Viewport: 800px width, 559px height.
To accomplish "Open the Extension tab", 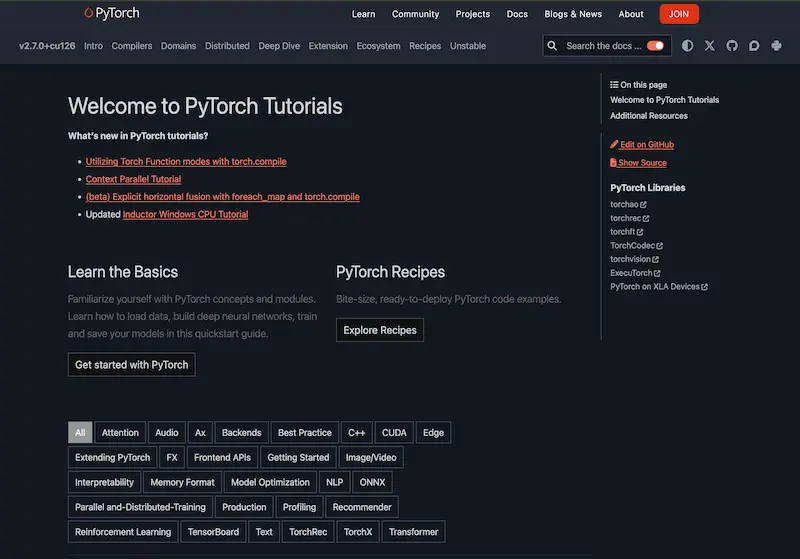I will pyautogui.click(x=328, y=46).
